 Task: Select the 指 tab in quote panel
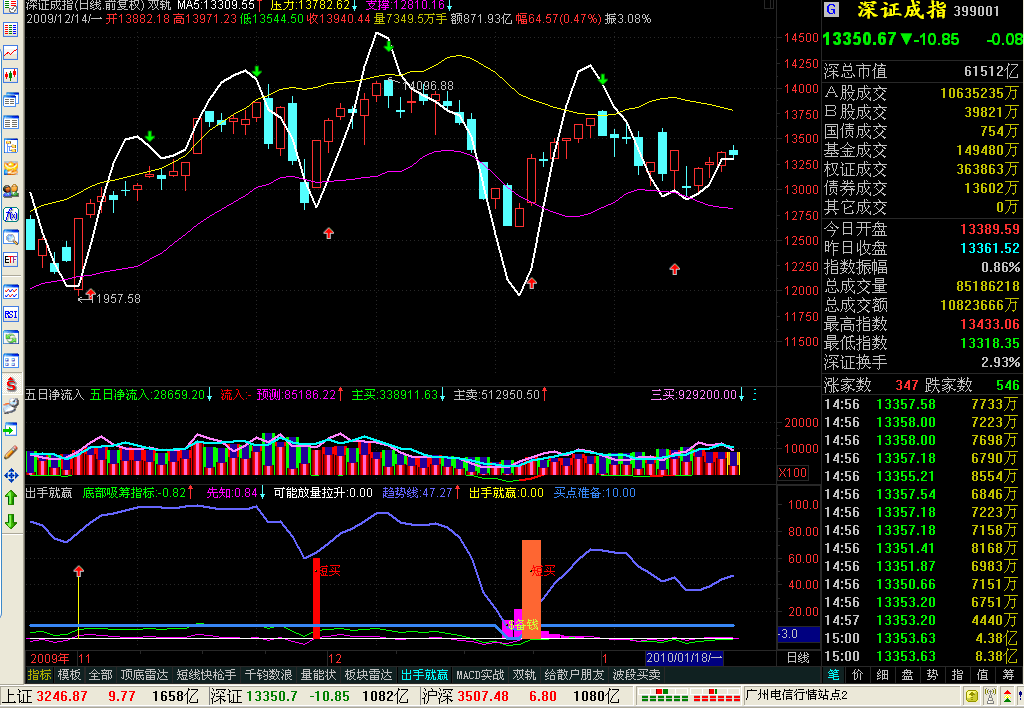click(x=957, y=675)
